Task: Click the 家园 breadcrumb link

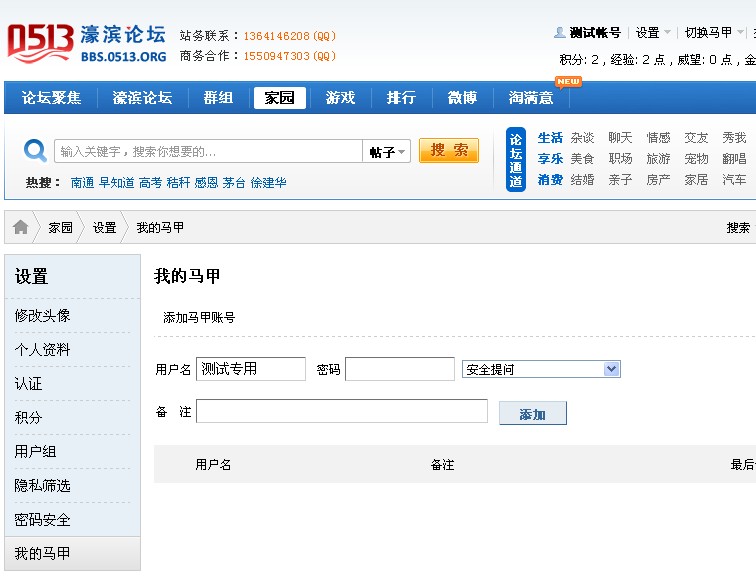Action: [60, 228]
